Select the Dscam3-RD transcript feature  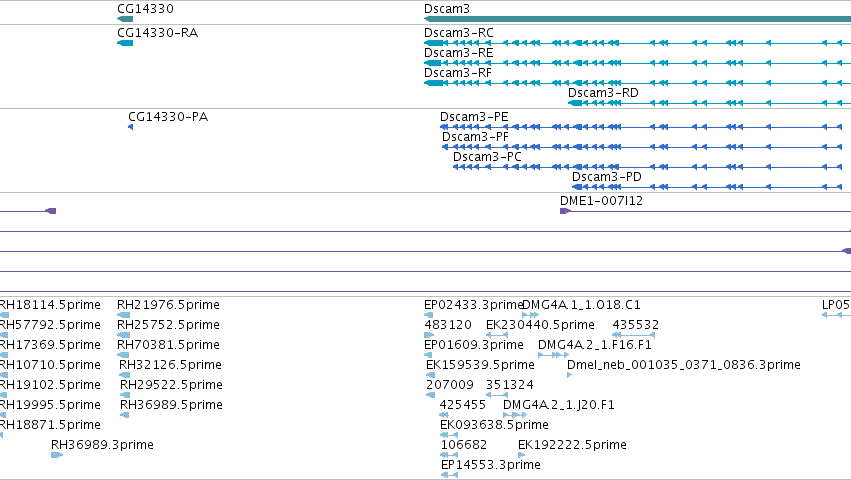[709, 103]
